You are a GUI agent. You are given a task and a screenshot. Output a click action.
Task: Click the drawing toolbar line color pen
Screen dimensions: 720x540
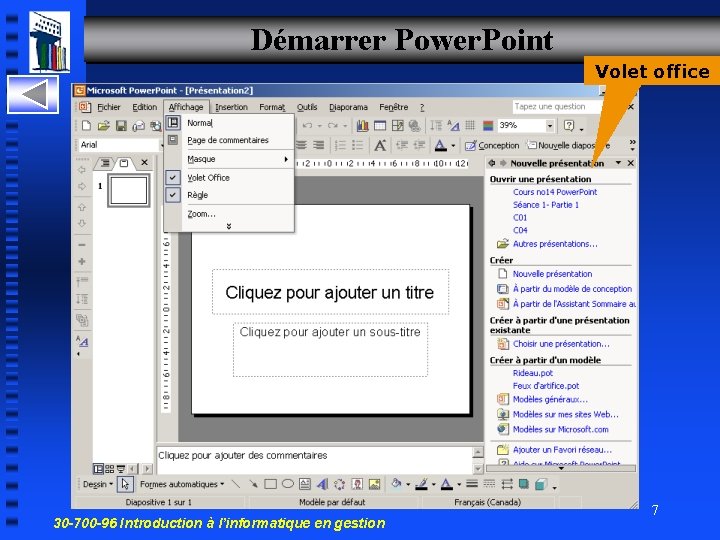[421, 484]
